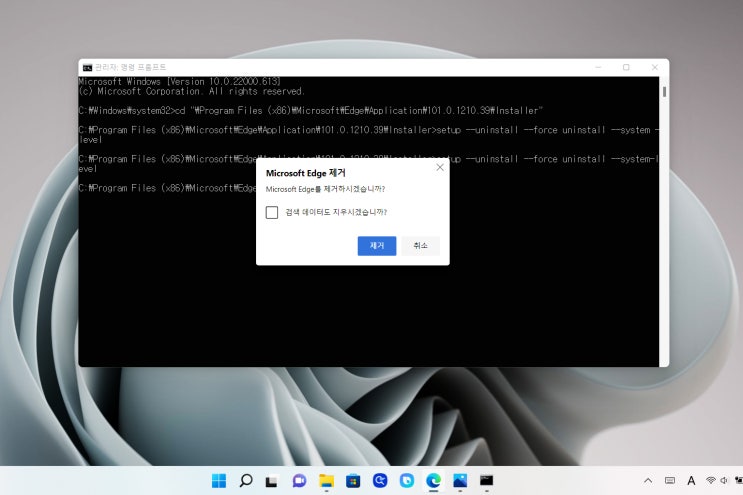Switch to Command Prompt taskbar icon
743x495 pixels.
(486, 481)
